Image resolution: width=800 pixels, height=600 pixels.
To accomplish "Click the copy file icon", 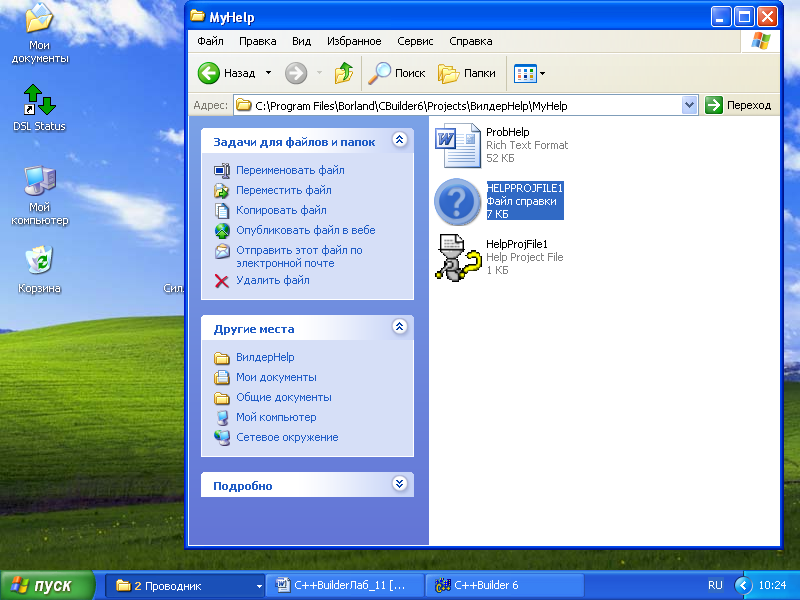I will pos(221,210).
